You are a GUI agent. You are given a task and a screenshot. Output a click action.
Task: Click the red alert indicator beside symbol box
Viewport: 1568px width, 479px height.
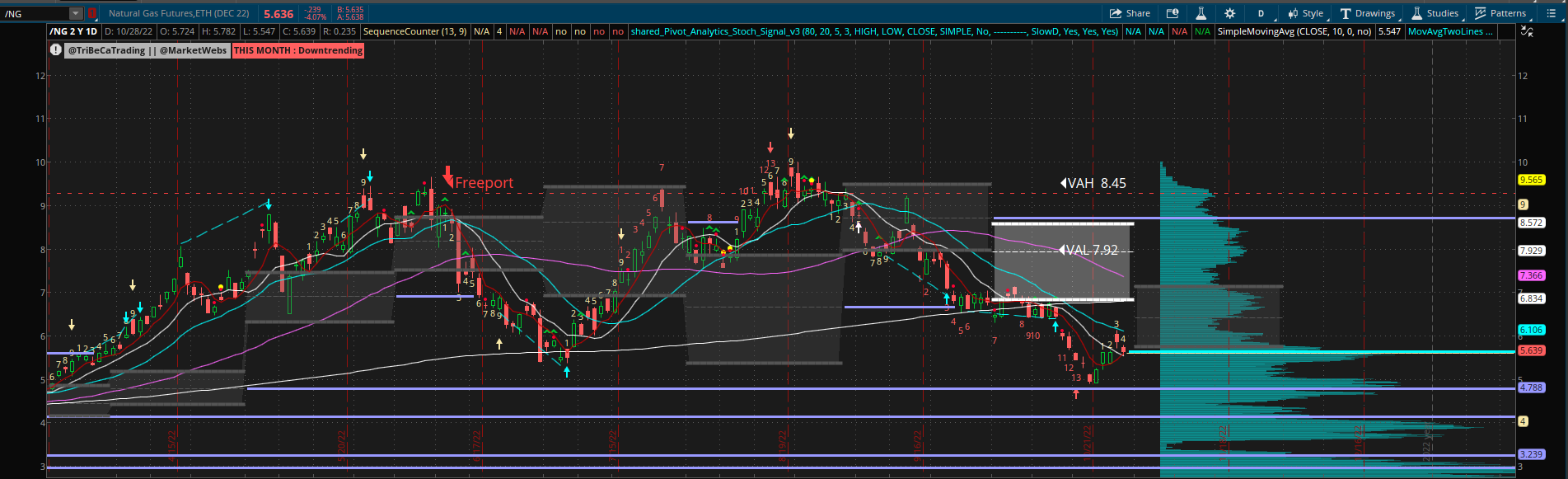[92, 13]
